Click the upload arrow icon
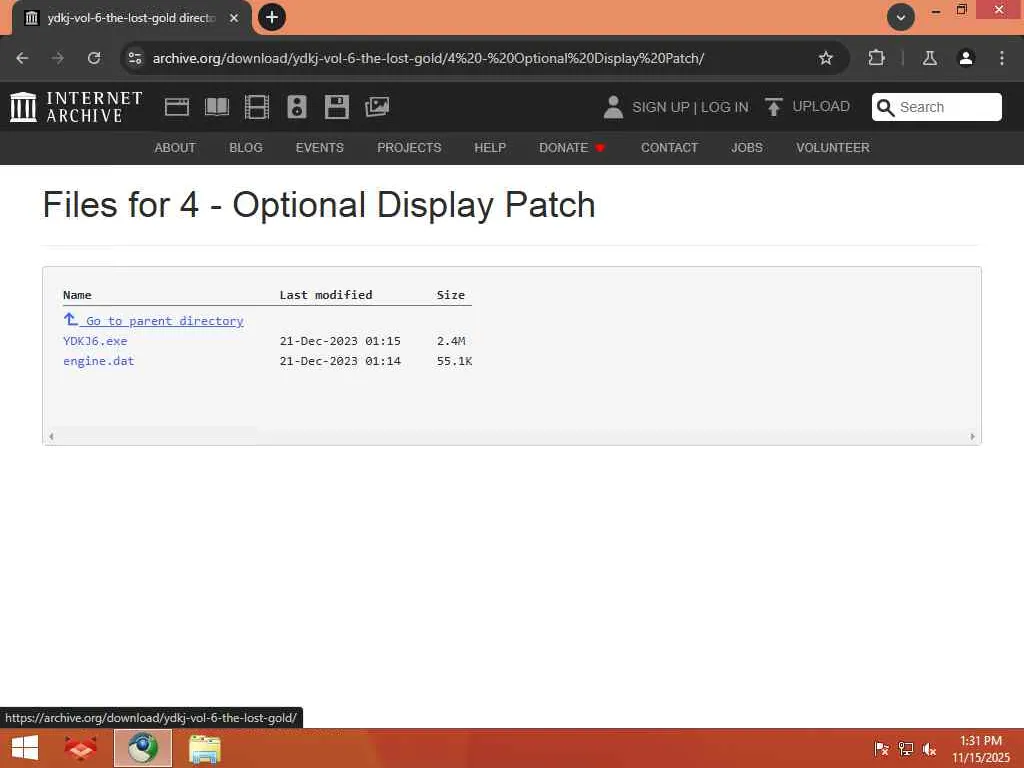This screenshot has width=1024, height=768. [774, 107]
